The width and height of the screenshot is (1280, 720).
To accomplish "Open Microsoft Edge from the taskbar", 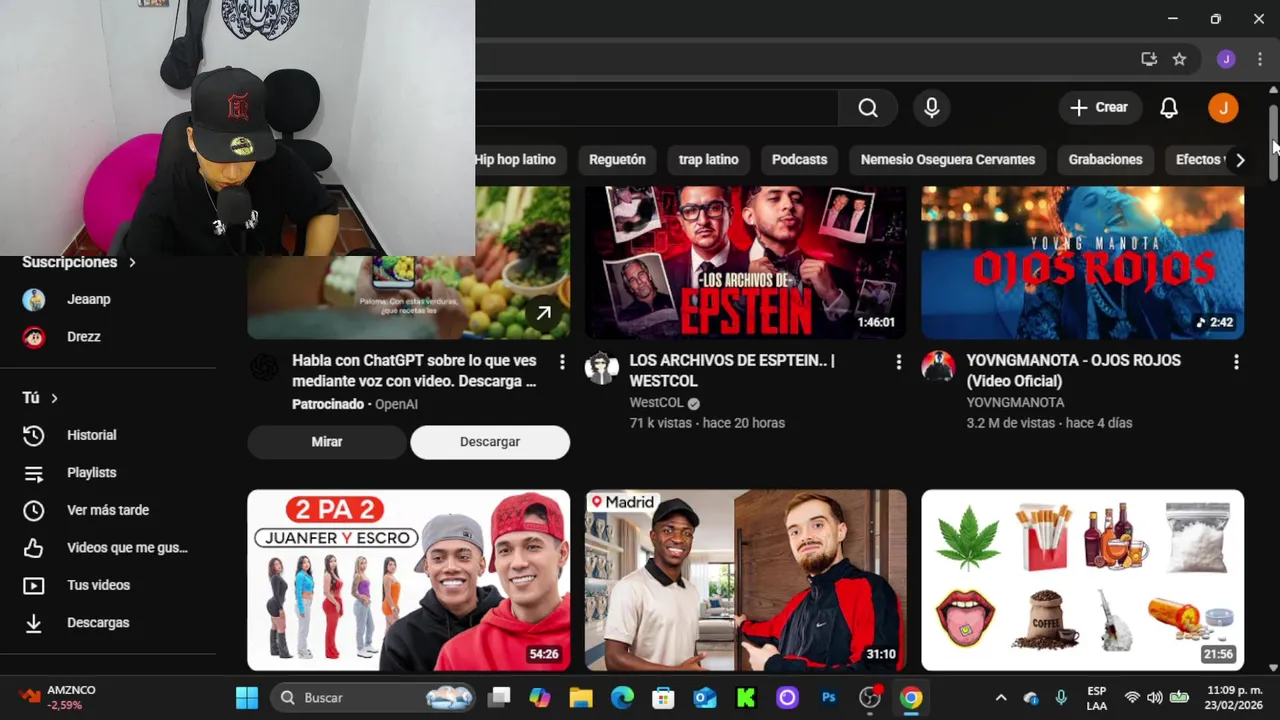I will coord(622,698).
